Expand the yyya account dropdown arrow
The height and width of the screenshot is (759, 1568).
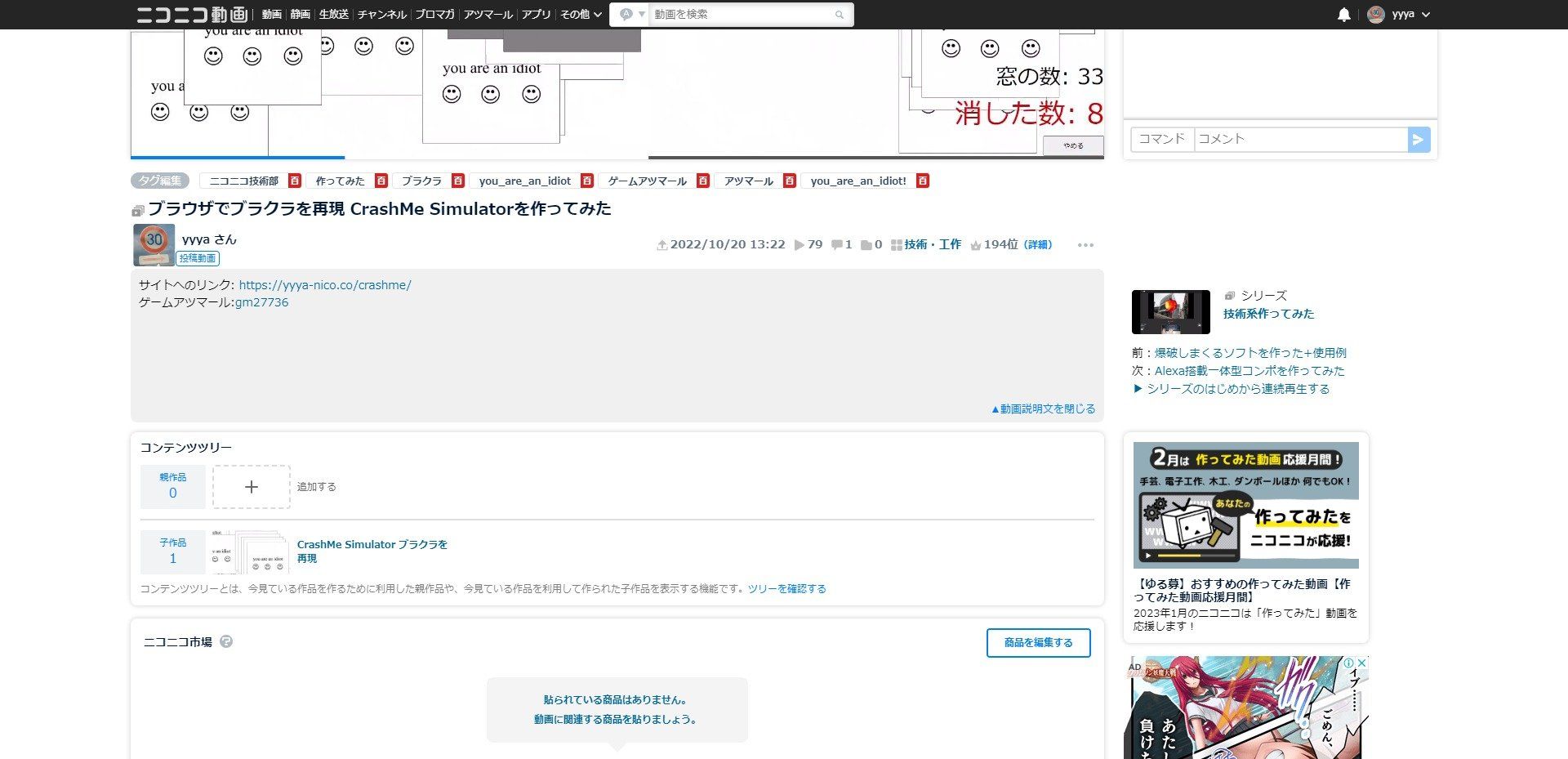pyautogui.click(x=1426, y=15)
